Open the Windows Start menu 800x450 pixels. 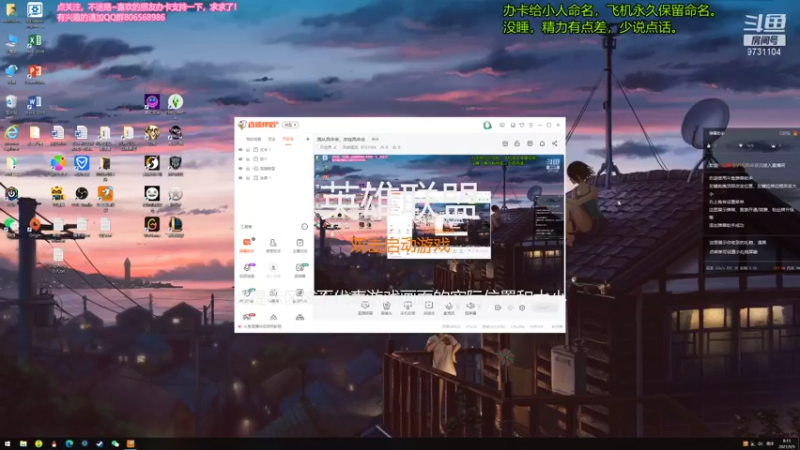8,444
